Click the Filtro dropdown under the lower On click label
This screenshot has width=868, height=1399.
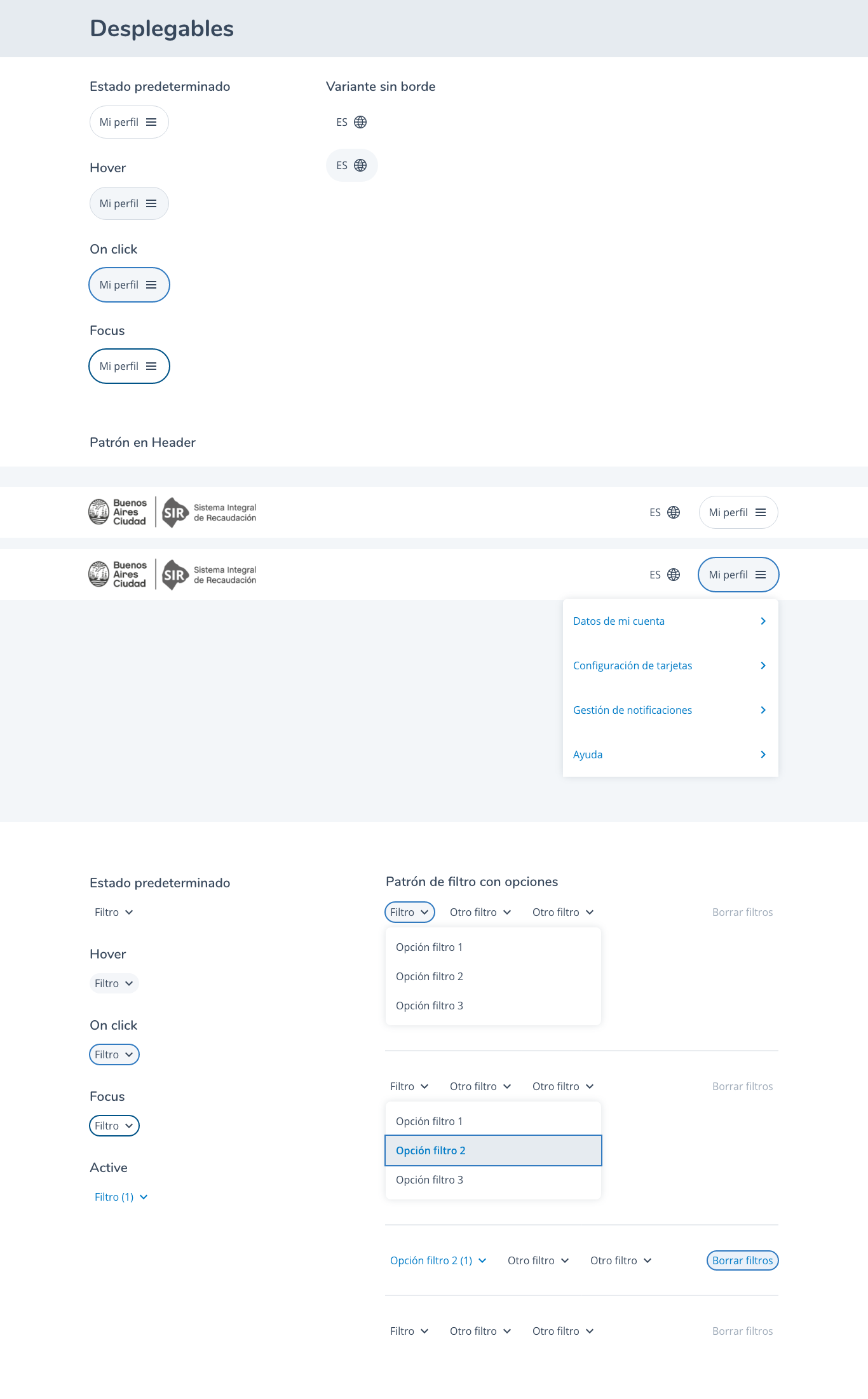coord(114,1054)
